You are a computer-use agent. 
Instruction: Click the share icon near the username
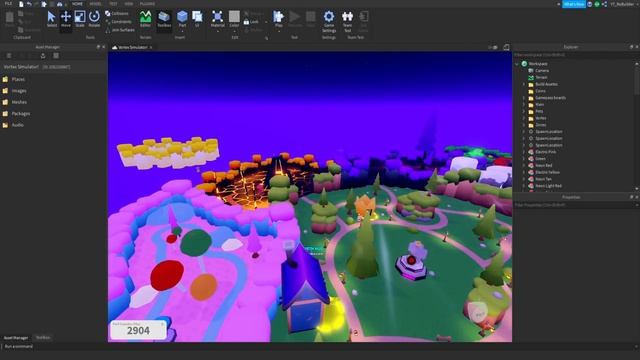tap(604, 4)
